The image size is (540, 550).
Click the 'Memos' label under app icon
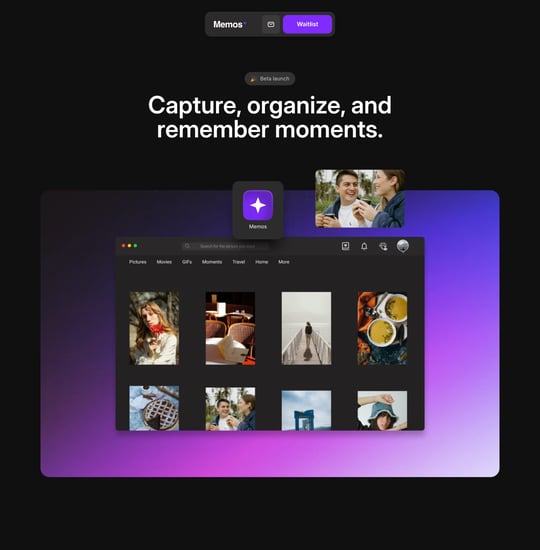(x=258, y=227)
